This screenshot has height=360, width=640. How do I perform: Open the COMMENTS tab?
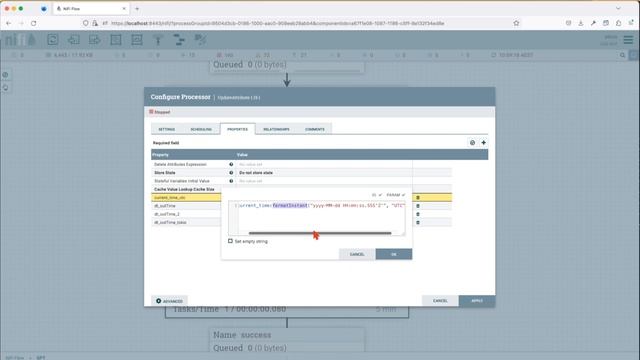click(315, 129)
